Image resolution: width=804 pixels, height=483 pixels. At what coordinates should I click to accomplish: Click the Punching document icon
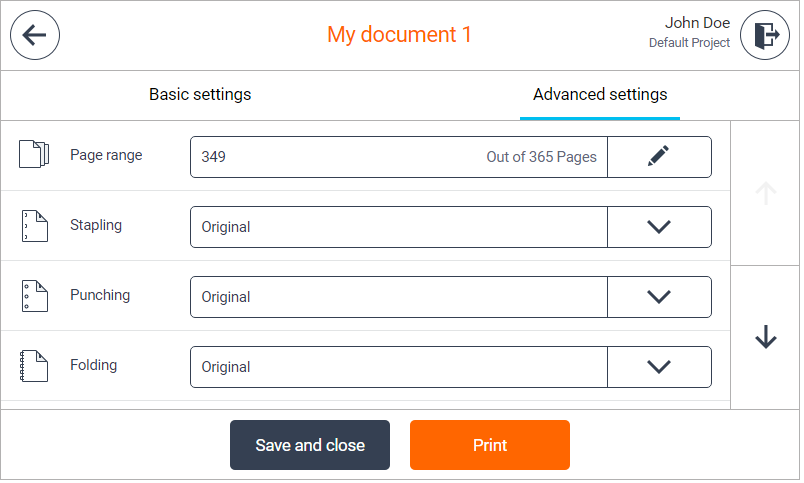click(x=34, y=296)
